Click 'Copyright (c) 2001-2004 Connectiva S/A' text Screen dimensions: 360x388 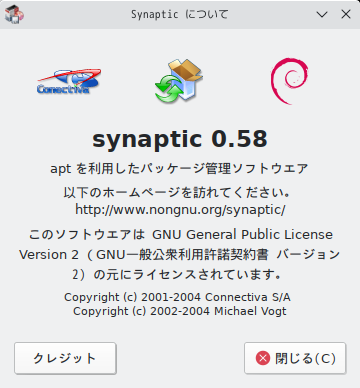click(177, 297)
